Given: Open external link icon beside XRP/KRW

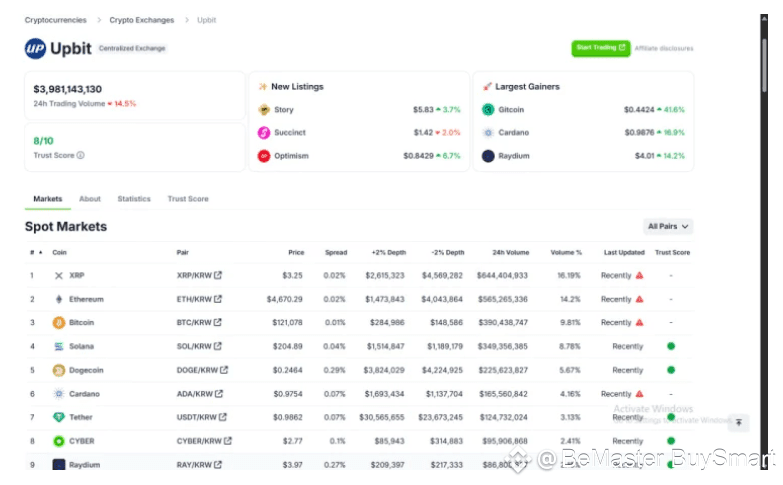Looking at the screenshot, I should click(x=218, y=275).
